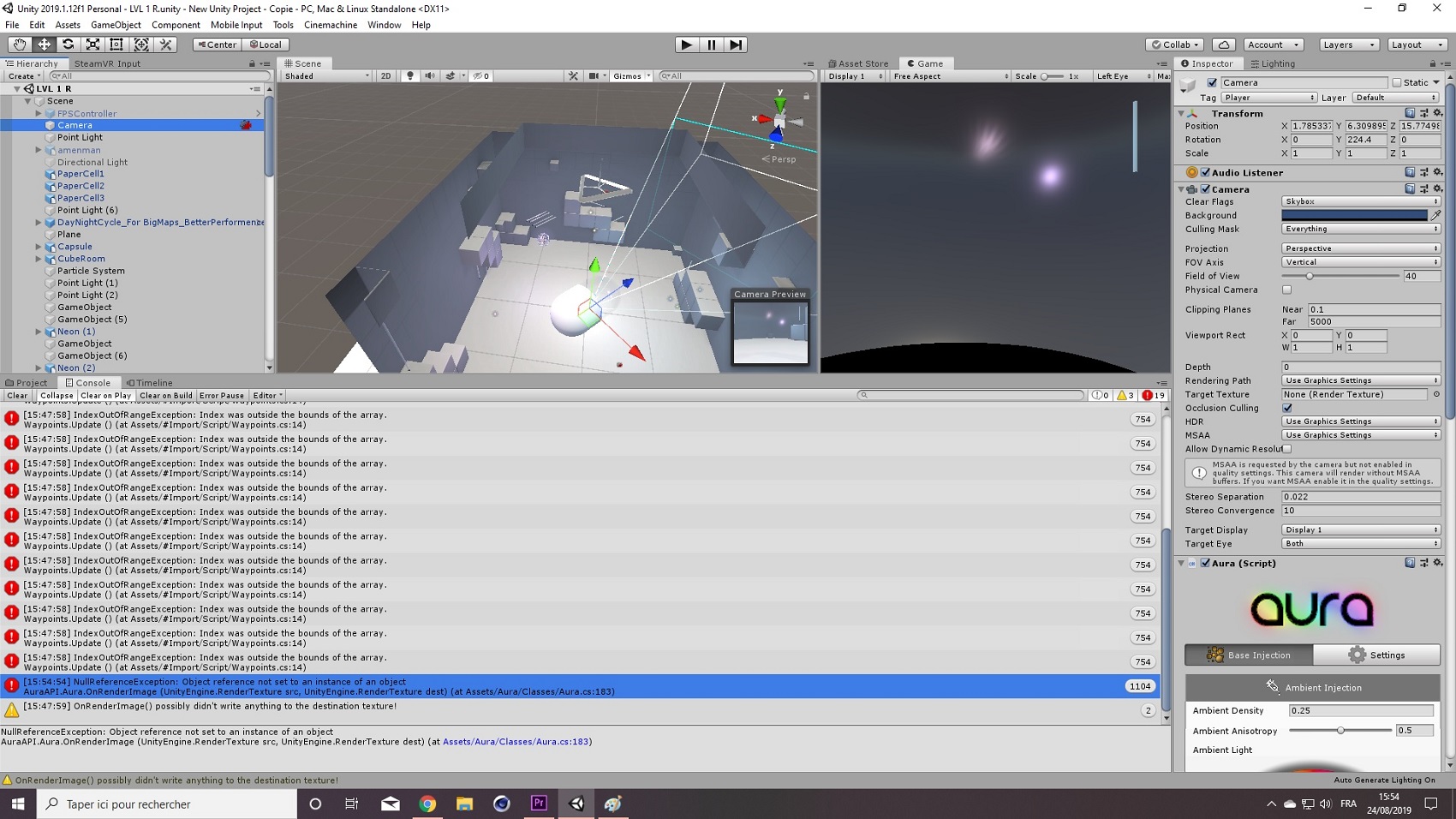Open custom editor tools

click(x=165, y=45)
